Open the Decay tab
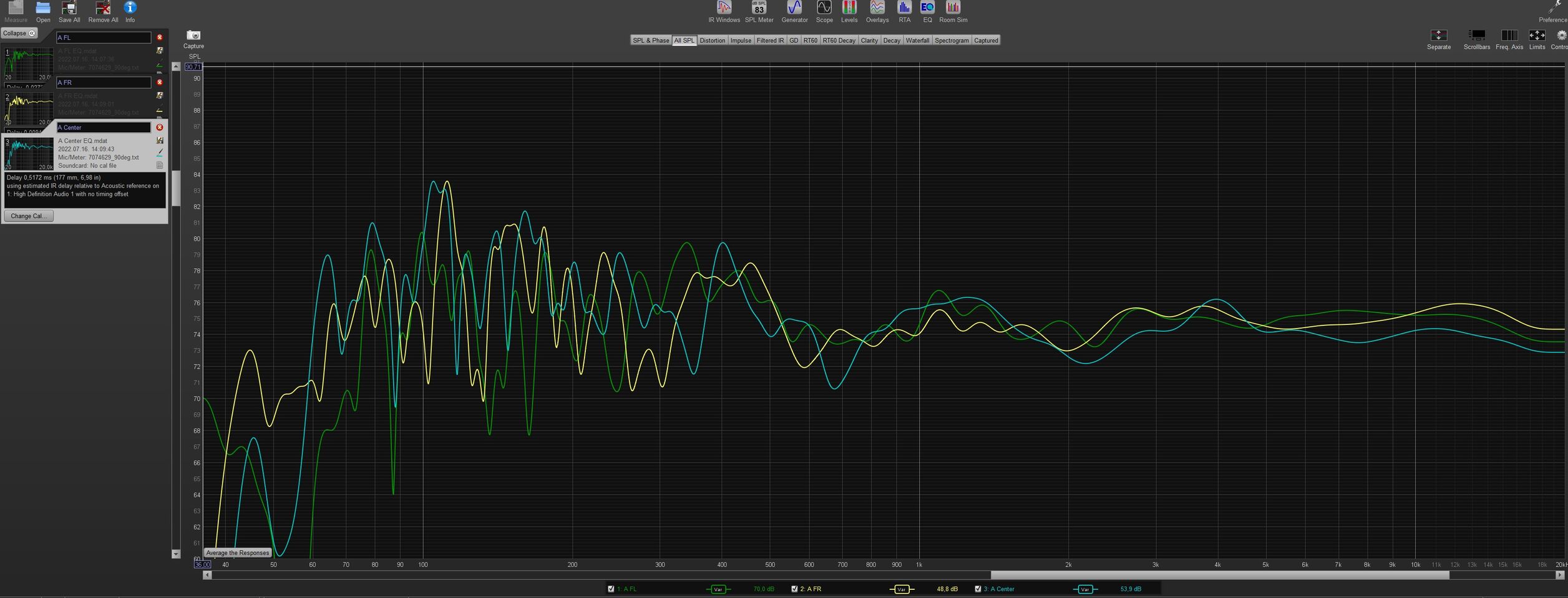The image size is (1568, 598). (x=892, y=41)
